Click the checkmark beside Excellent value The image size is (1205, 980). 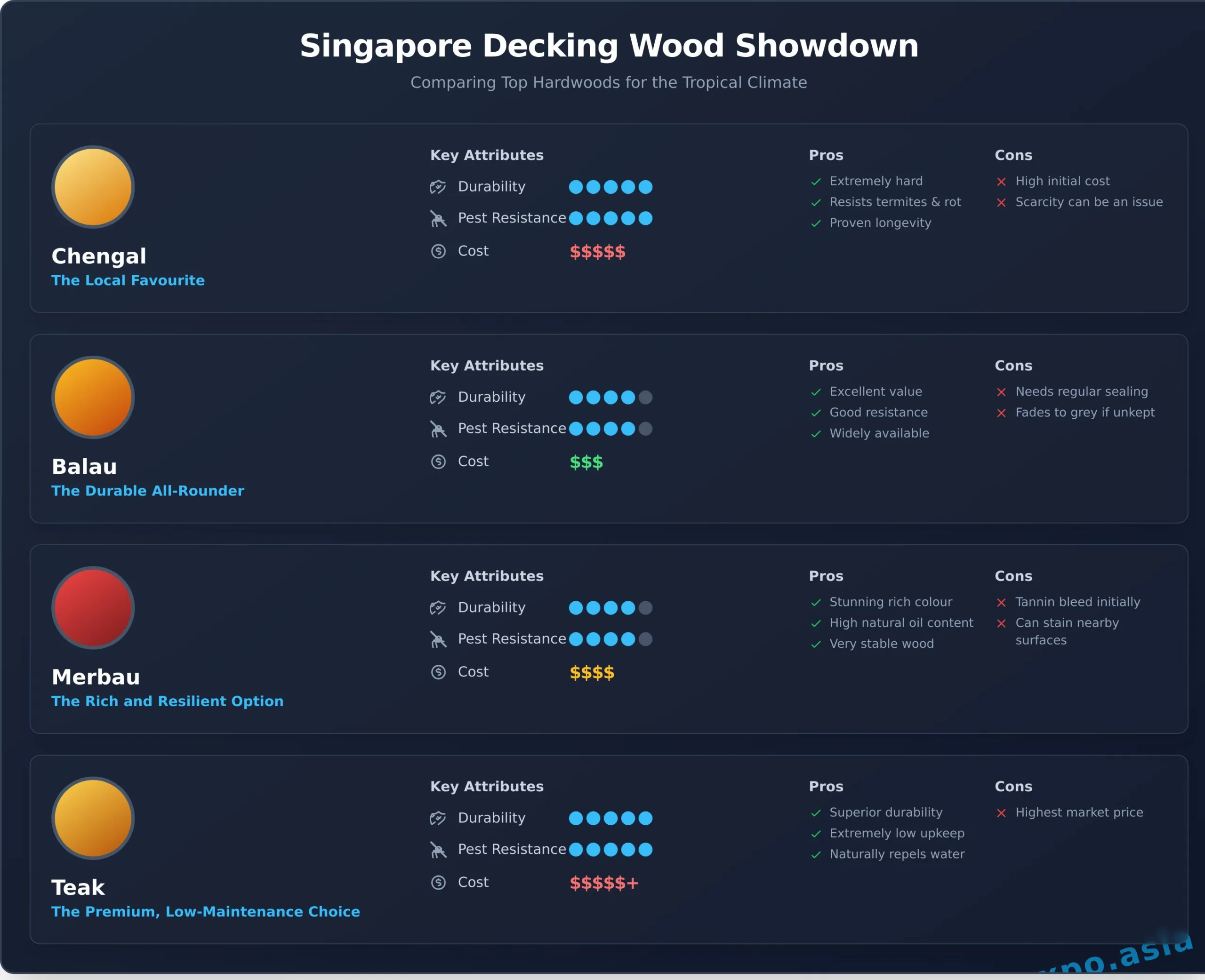click(x=816, y=392)
